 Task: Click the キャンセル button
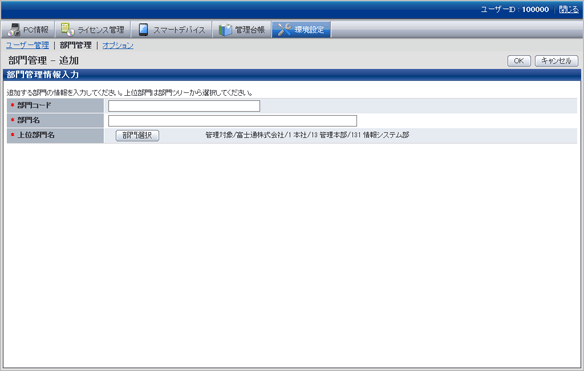coord(556,61)
